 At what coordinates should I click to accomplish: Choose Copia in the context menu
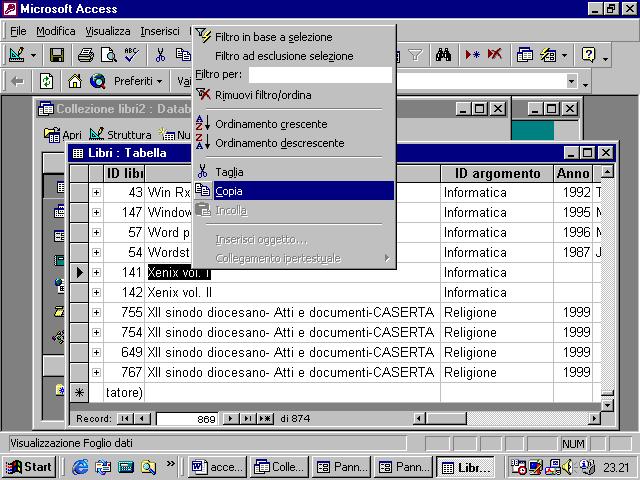tap(294, 191)
